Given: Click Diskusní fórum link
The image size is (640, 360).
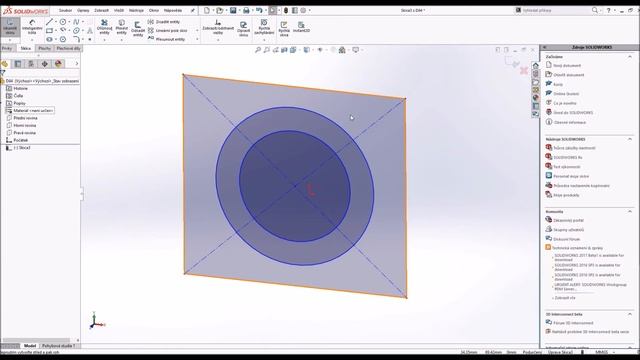Looking at the screenshot, I should 567,239.
